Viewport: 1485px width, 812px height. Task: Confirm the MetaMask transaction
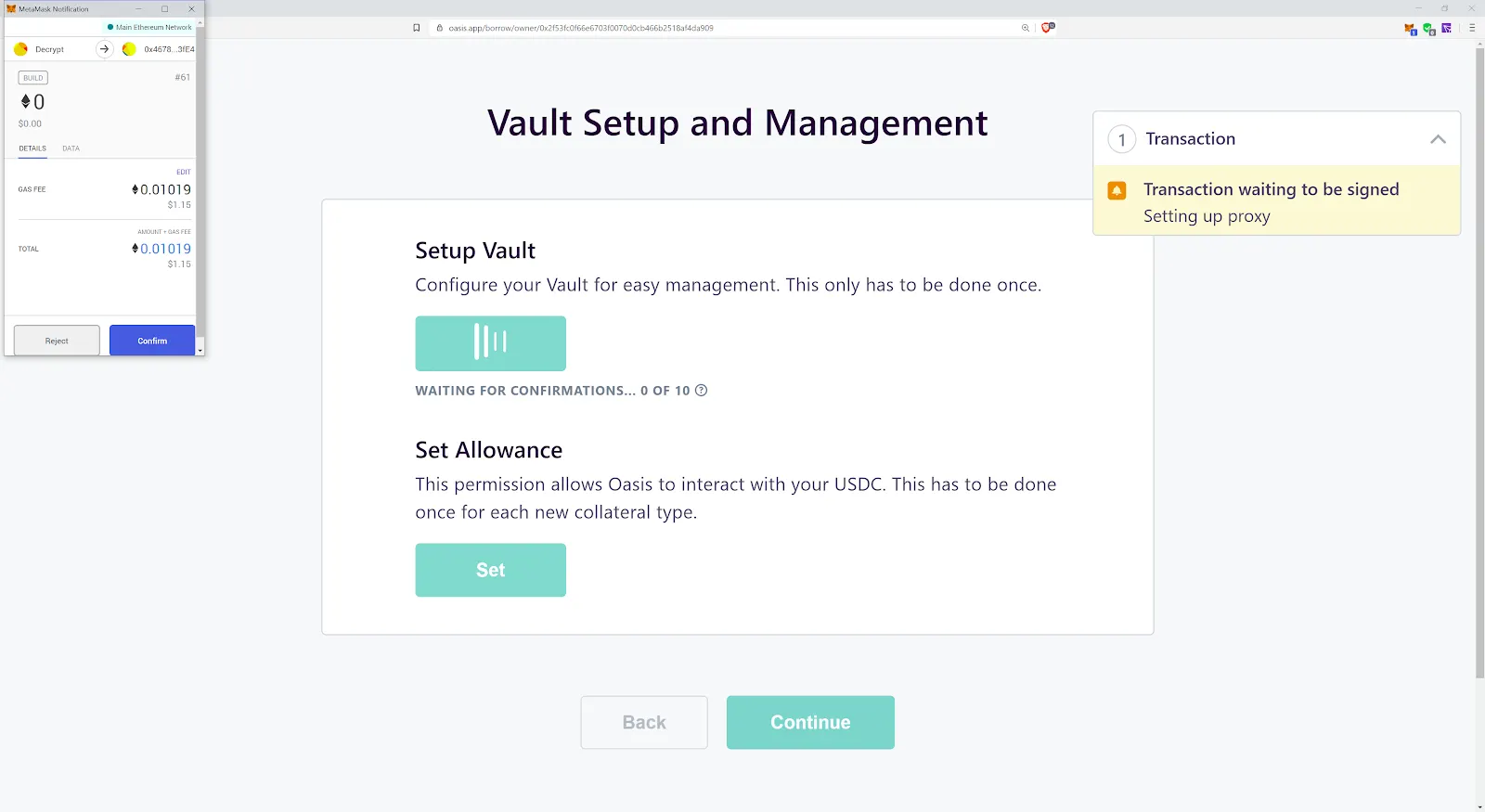(x=152, y=341)
